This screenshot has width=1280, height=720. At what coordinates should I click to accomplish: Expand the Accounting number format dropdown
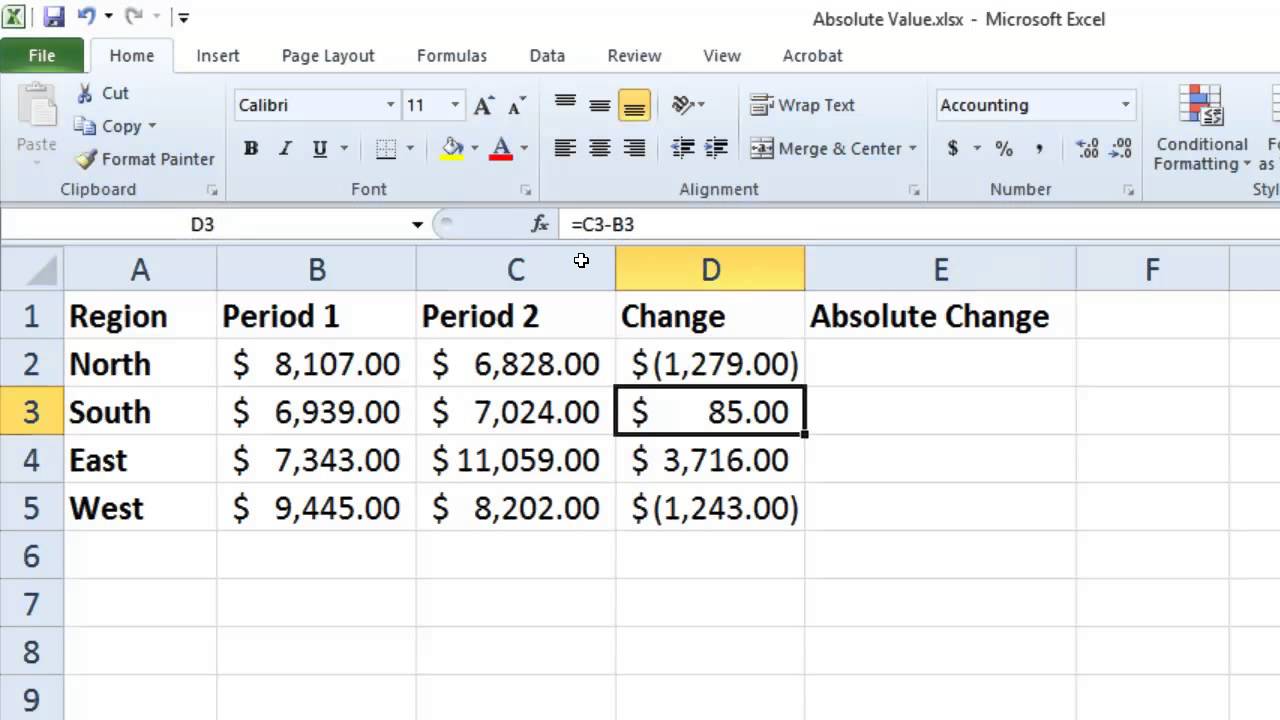(x=1125, y=105)
